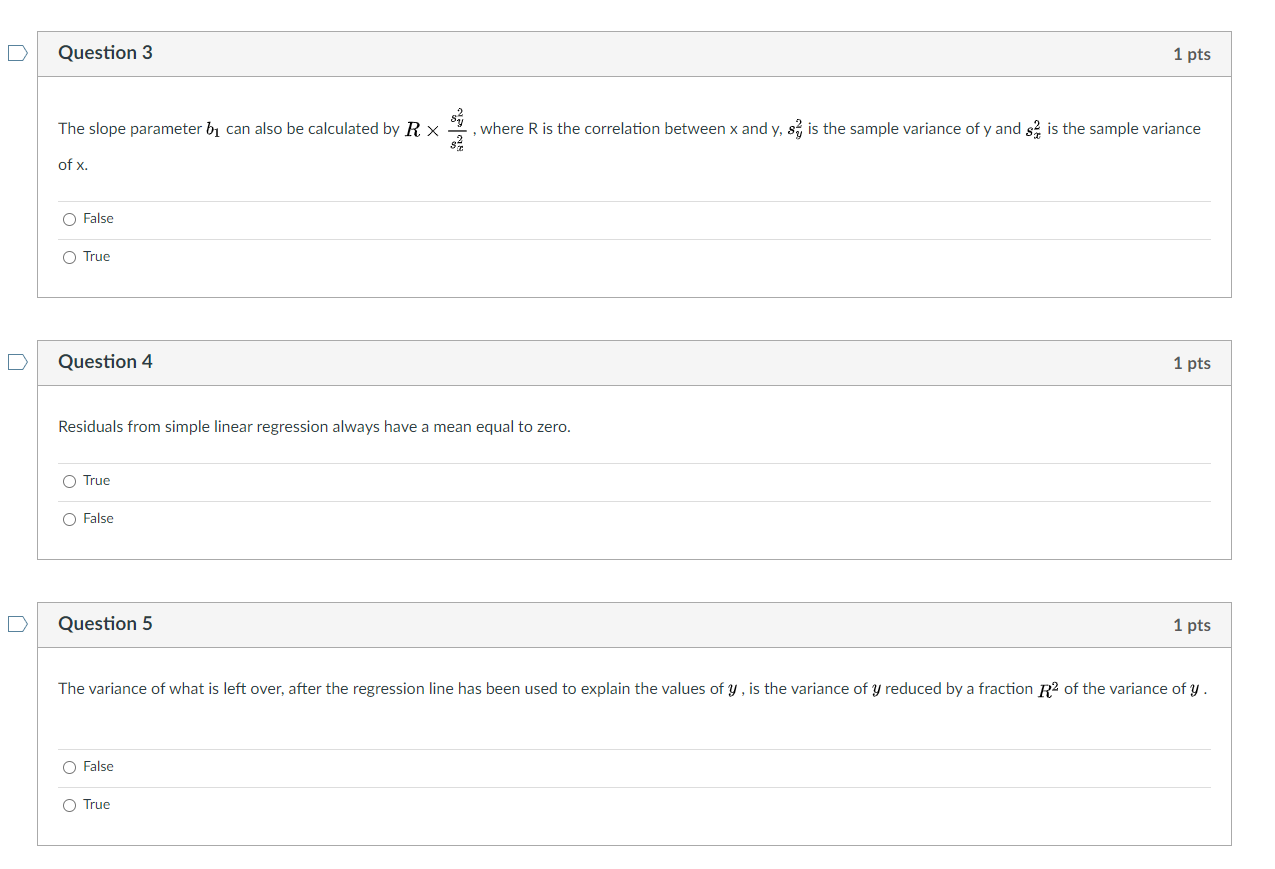Click the 1 pts label on Question 3
This screenshot has height=869, width=1275.
click(1191, 54)
